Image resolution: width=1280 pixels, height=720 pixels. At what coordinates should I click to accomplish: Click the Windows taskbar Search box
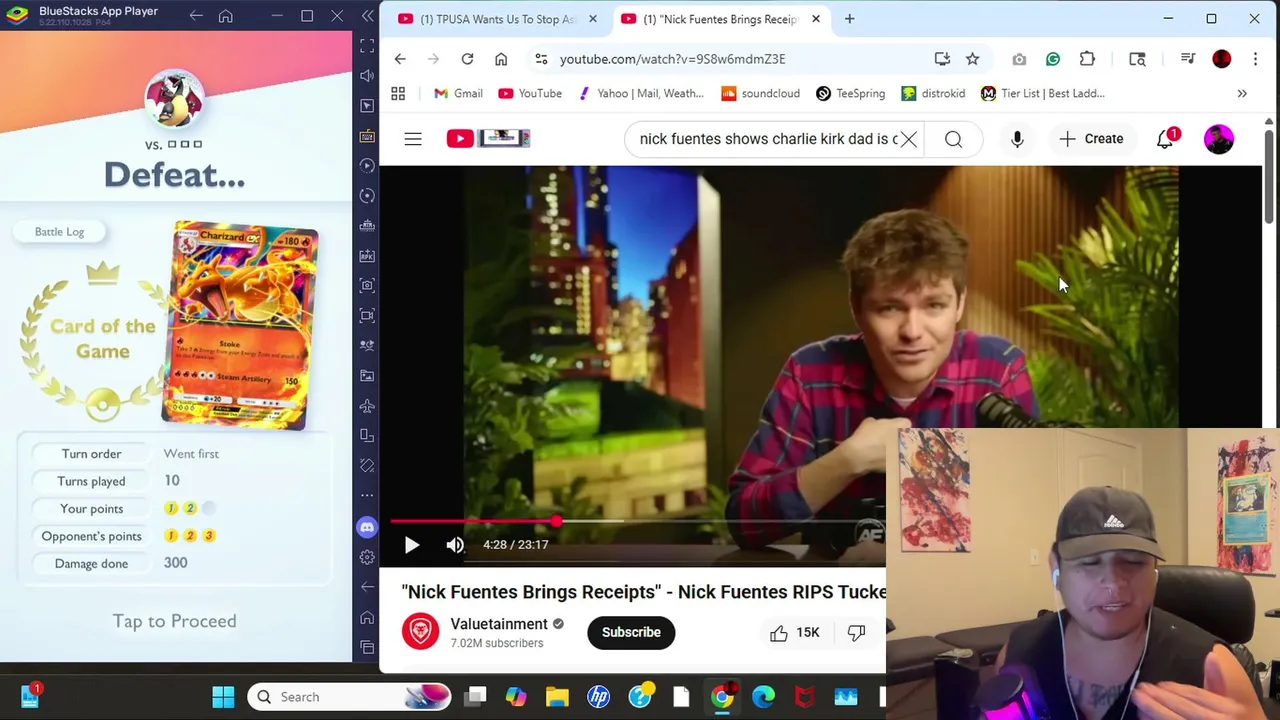point(349,697)
